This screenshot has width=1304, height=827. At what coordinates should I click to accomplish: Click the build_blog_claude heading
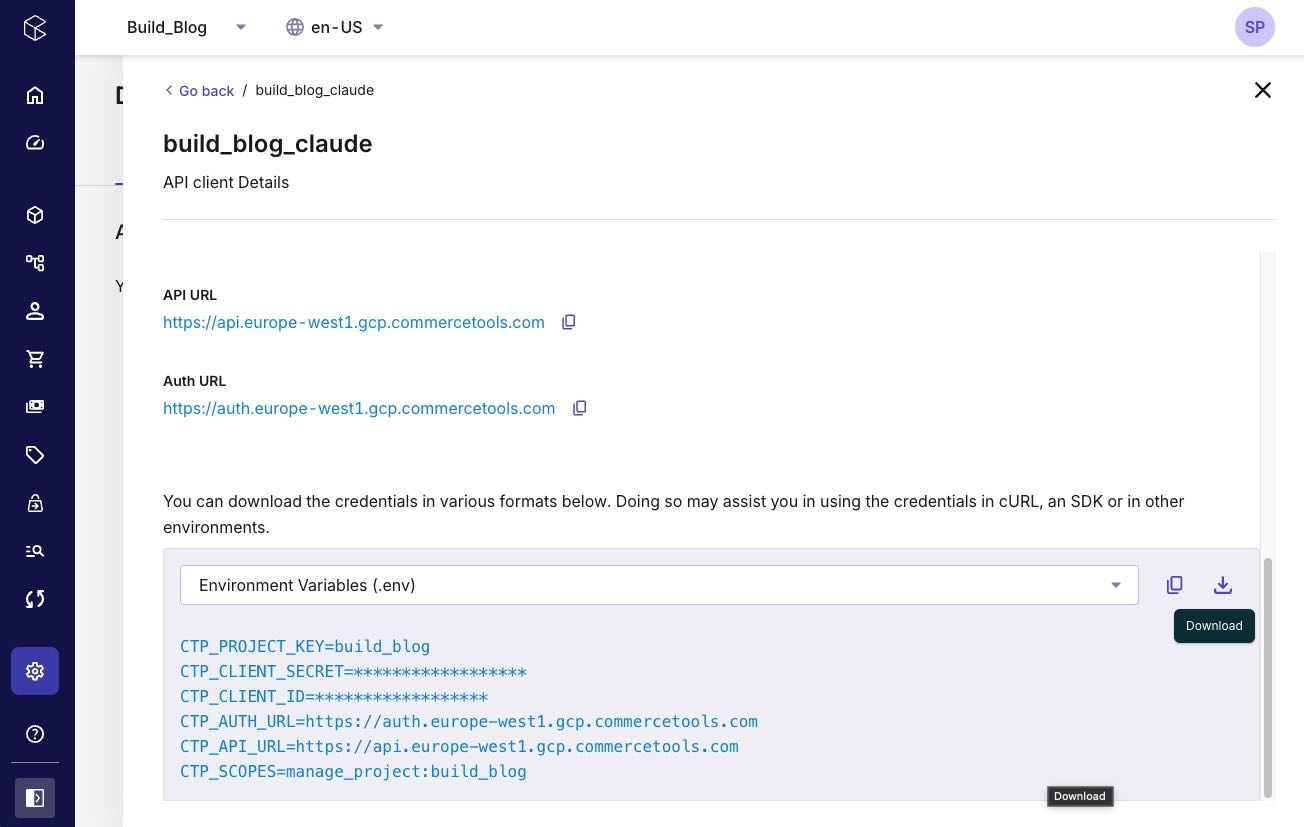(x=268, y=144)
